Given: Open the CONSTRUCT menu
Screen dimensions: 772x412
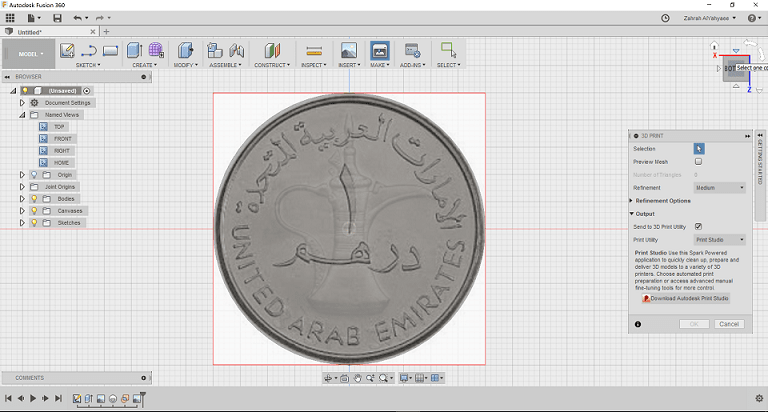Looking at the screenshot, I should [x=272, y=65].
